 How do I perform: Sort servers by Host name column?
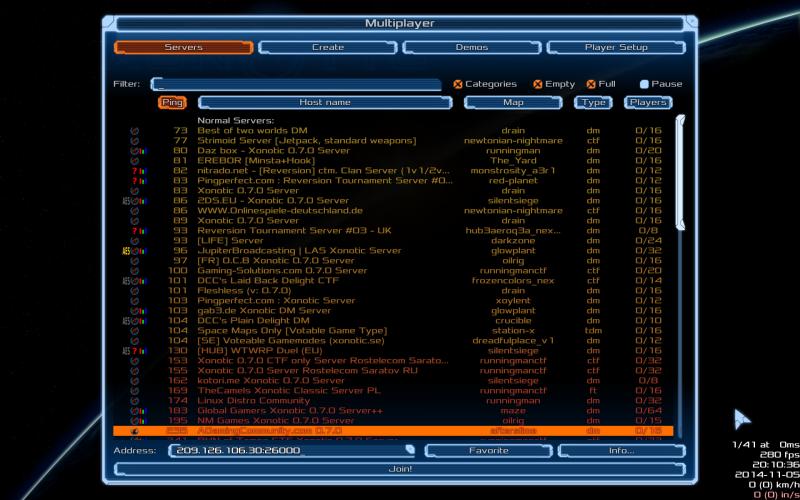[324, 102]
